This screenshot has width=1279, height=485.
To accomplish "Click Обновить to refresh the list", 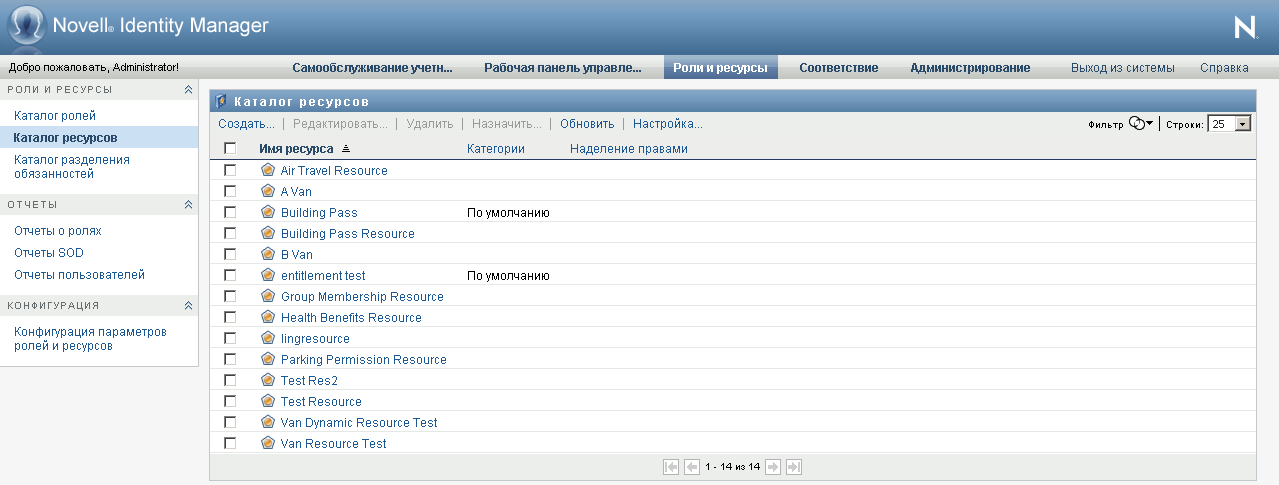I will click(x=587, y=124).
